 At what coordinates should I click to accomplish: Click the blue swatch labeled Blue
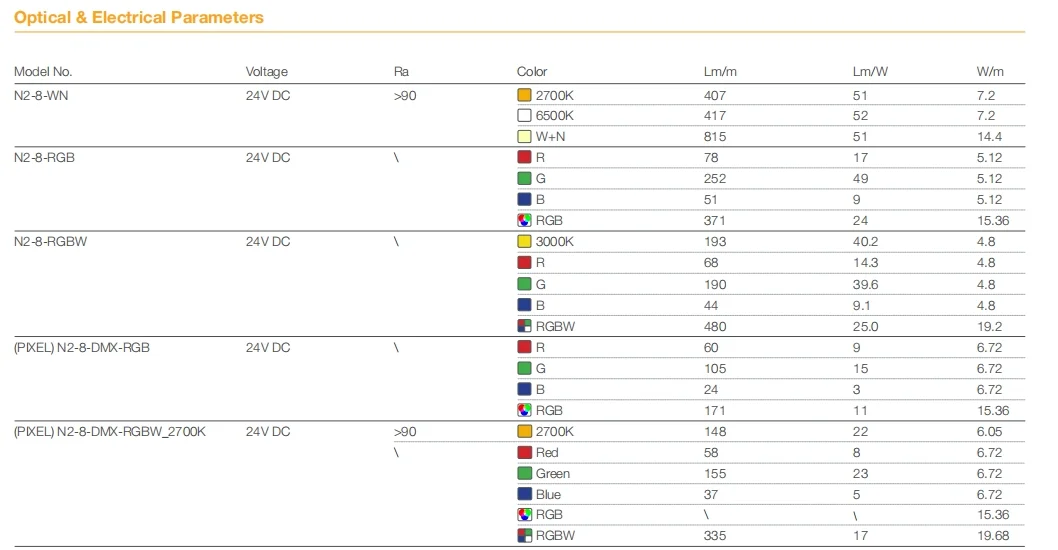[x=524, y=494]
